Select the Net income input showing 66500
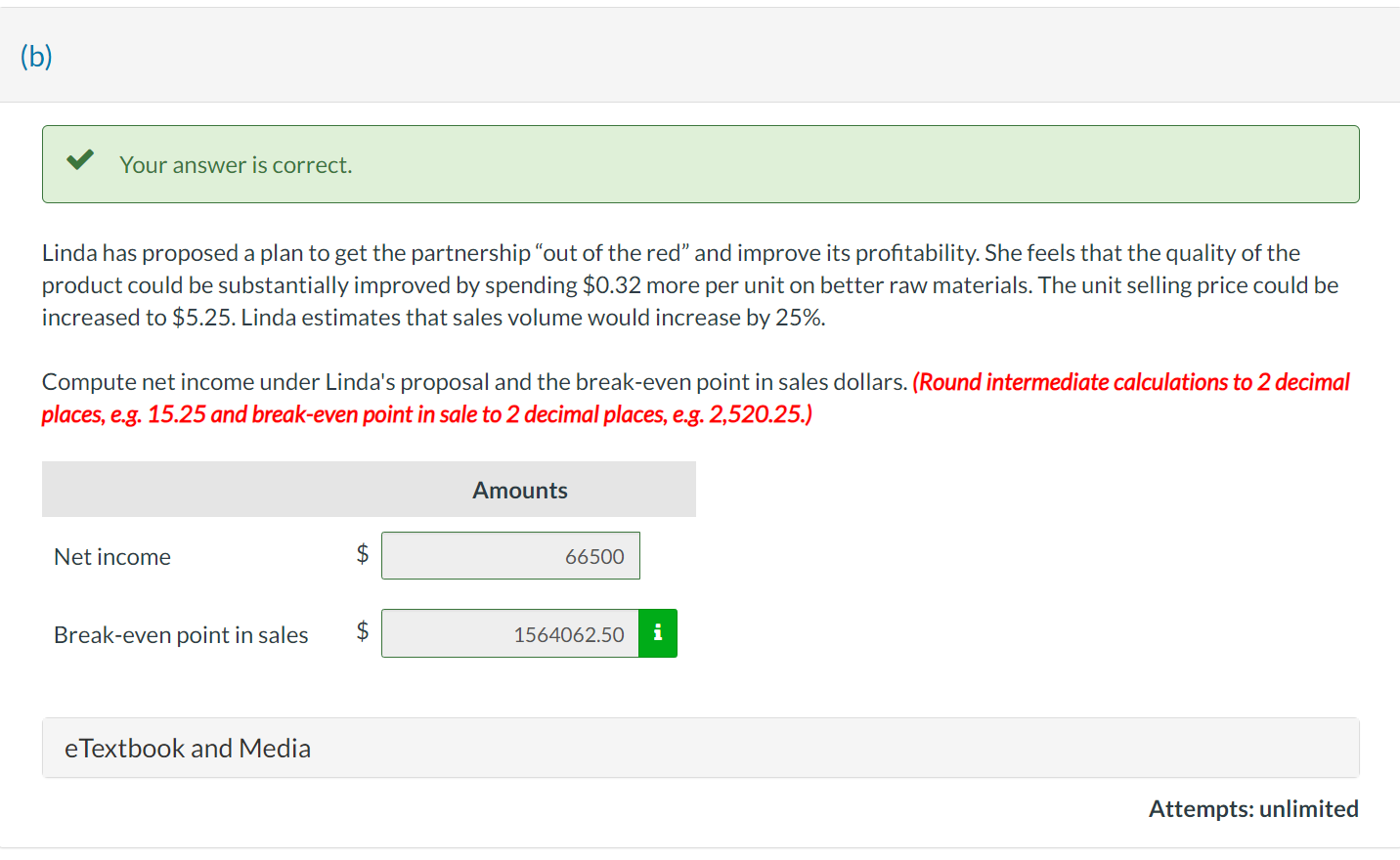Screen dimensions: 1400x860 (x=510, y=555)
